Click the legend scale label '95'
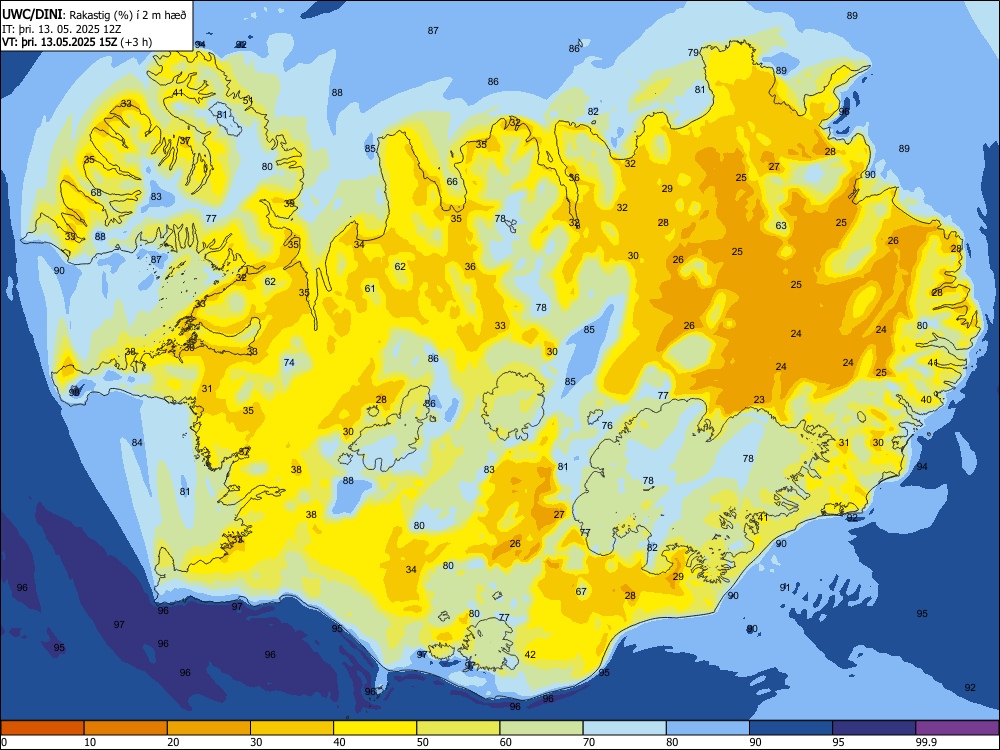1000x750 pixels. [839, 742]
